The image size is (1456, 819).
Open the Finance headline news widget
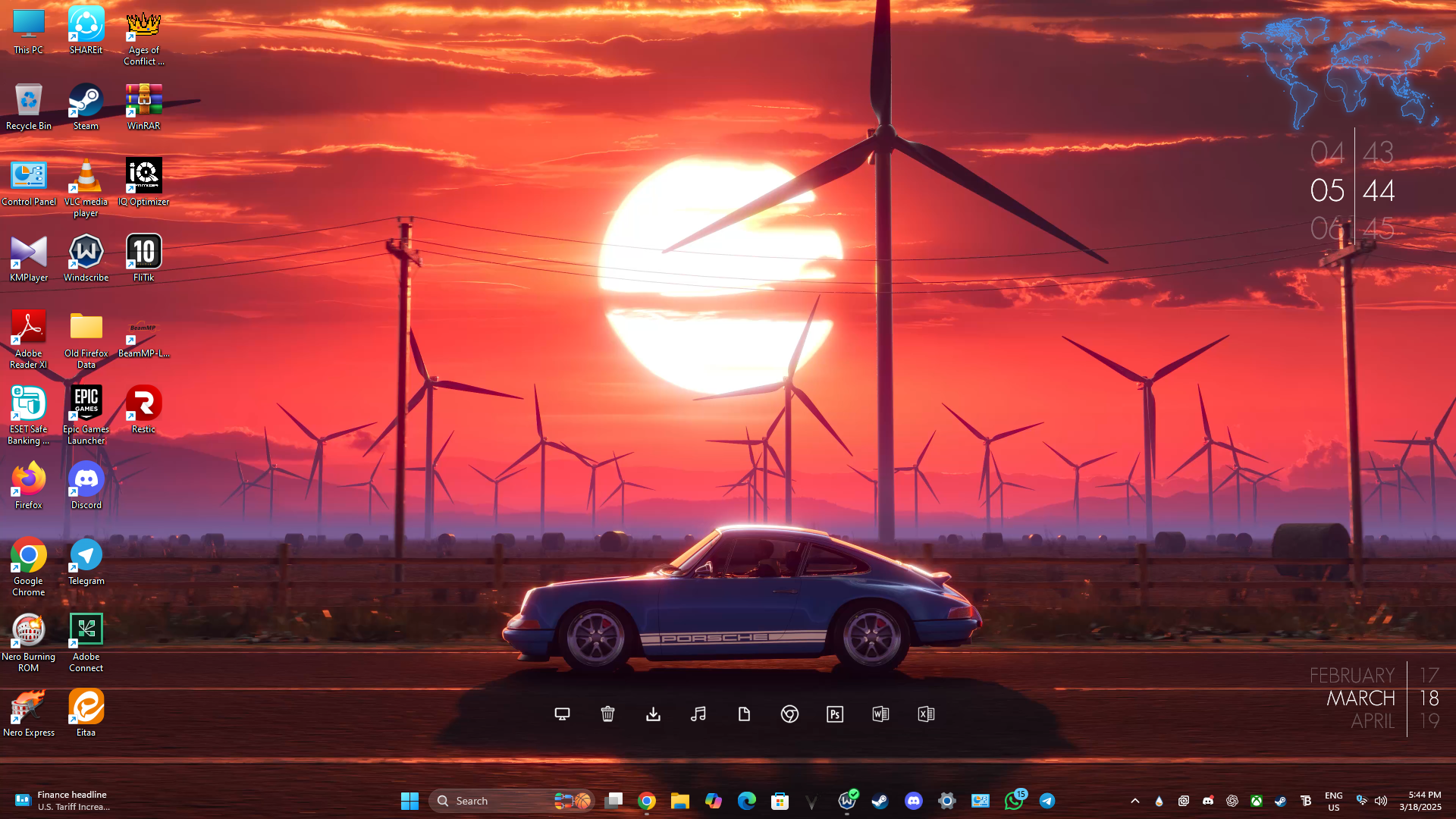tap(64, 801)
